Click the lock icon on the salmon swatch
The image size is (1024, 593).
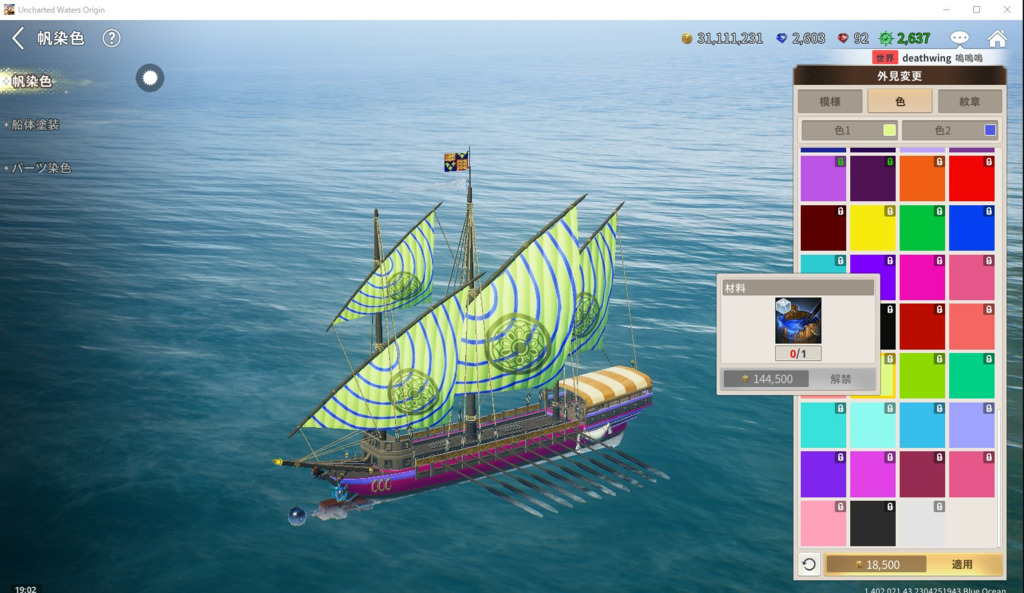(989, 310)
